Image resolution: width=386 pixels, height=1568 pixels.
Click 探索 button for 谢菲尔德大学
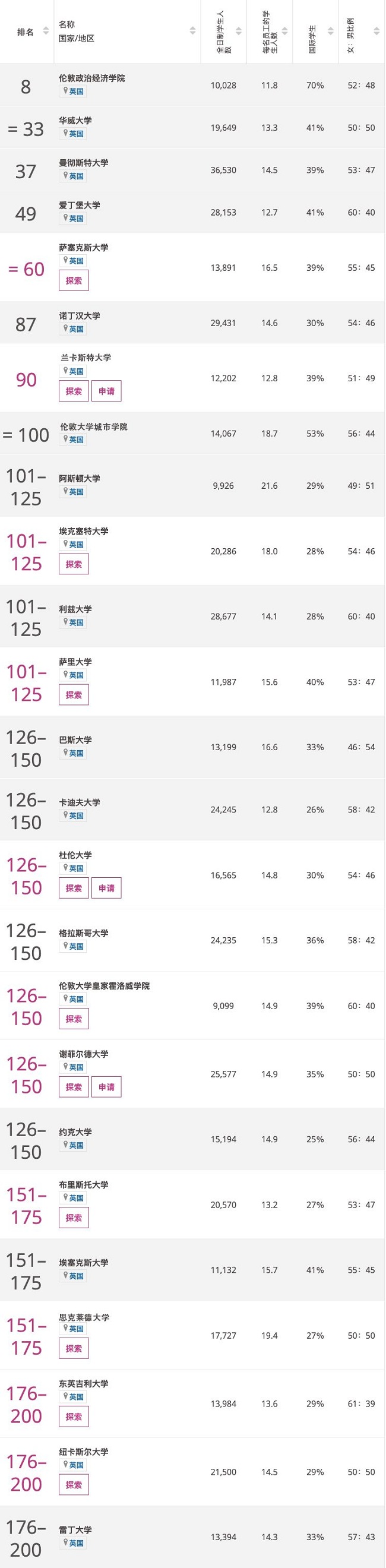click(x=74, y=1088)
